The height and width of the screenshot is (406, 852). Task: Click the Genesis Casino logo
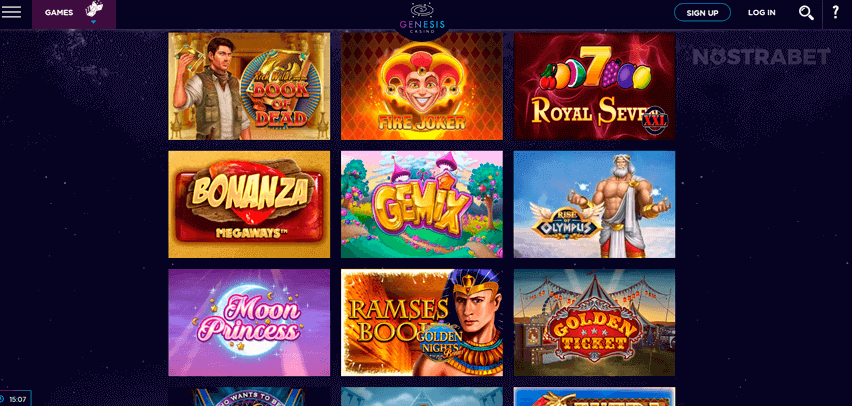coord(422,19)
